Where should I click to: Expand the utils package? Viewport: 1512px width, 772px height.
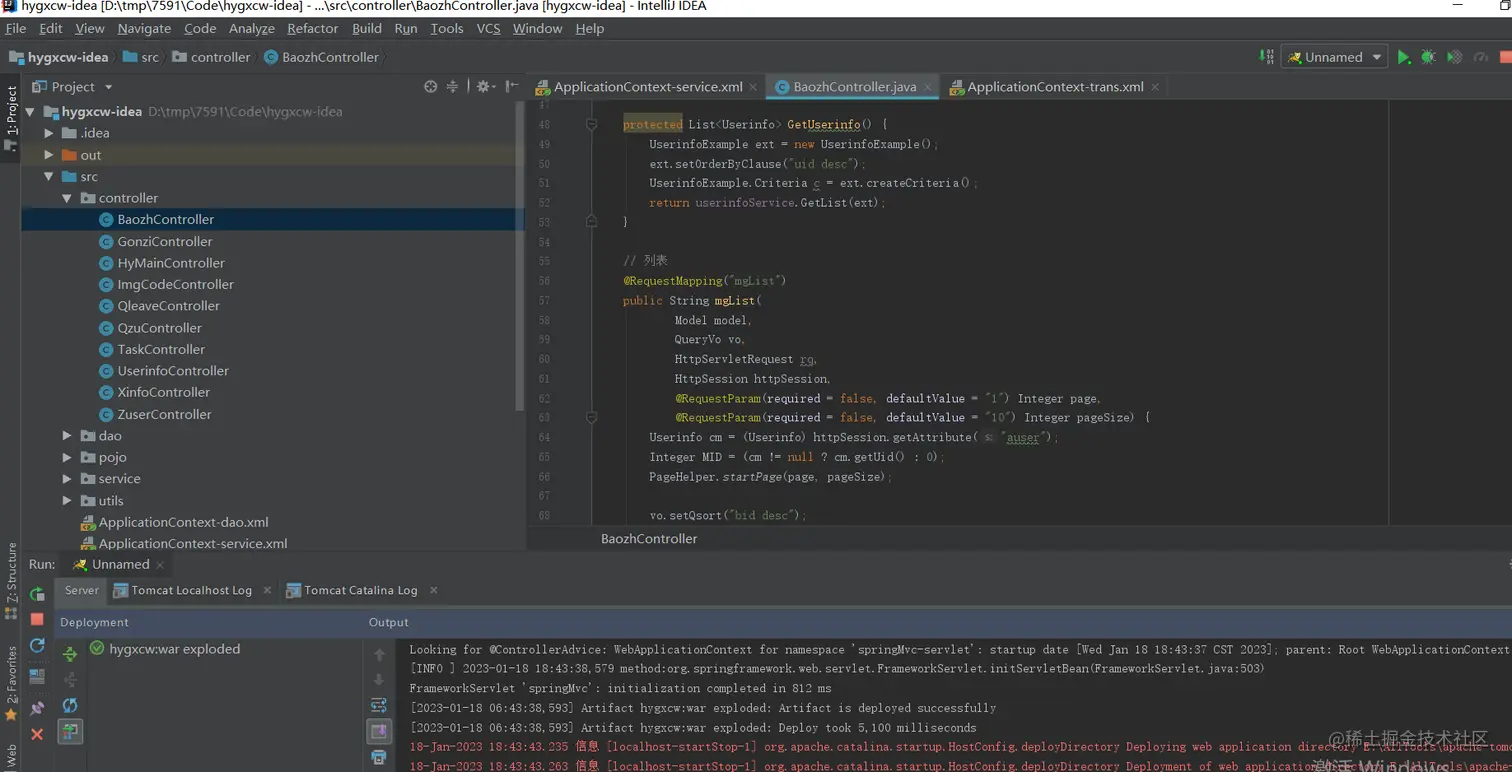pyautogui.click(x=67, y=501)
